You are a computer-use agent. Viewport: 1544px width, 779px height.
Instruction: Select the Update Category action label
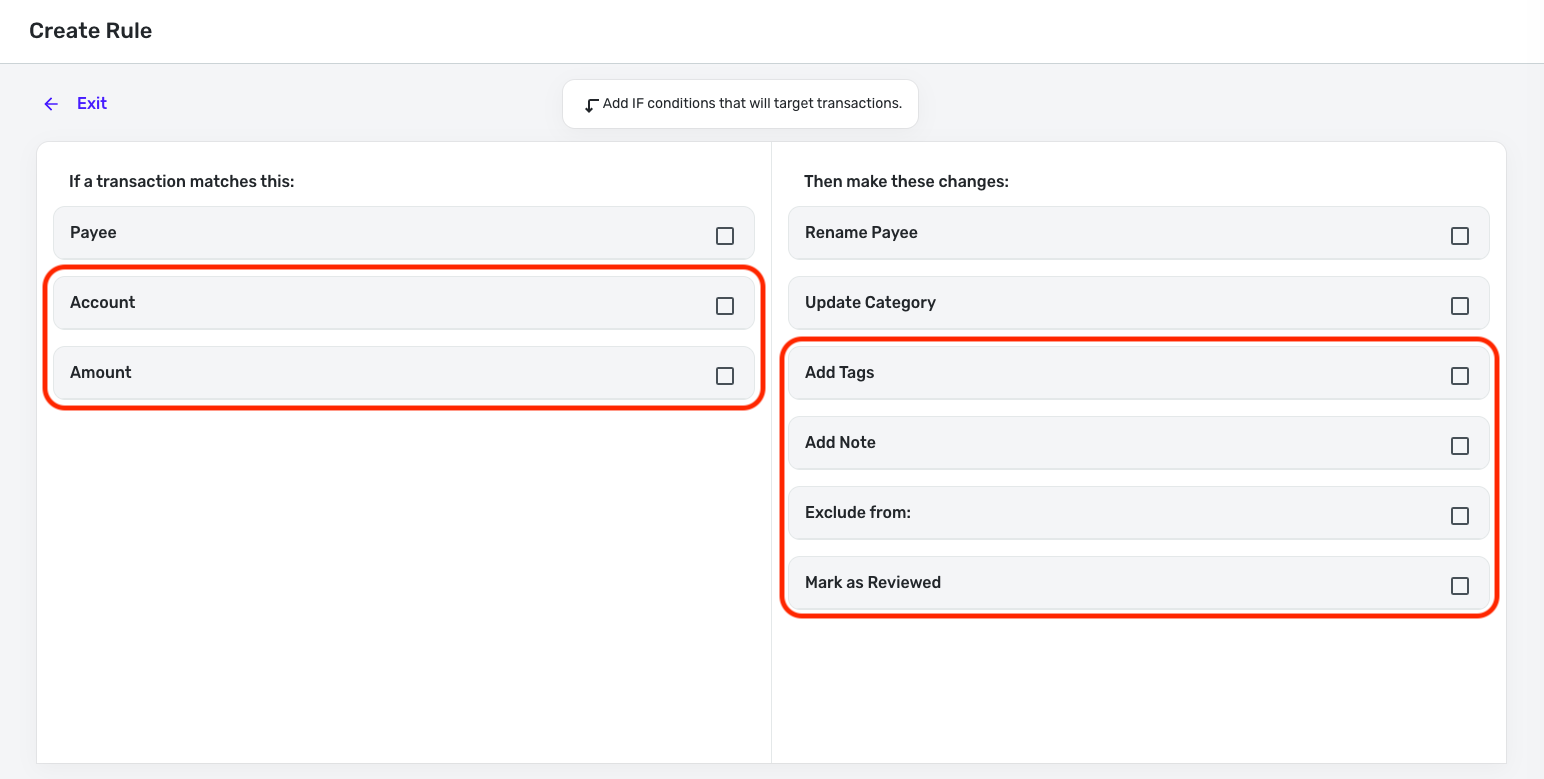click(870, 303)
